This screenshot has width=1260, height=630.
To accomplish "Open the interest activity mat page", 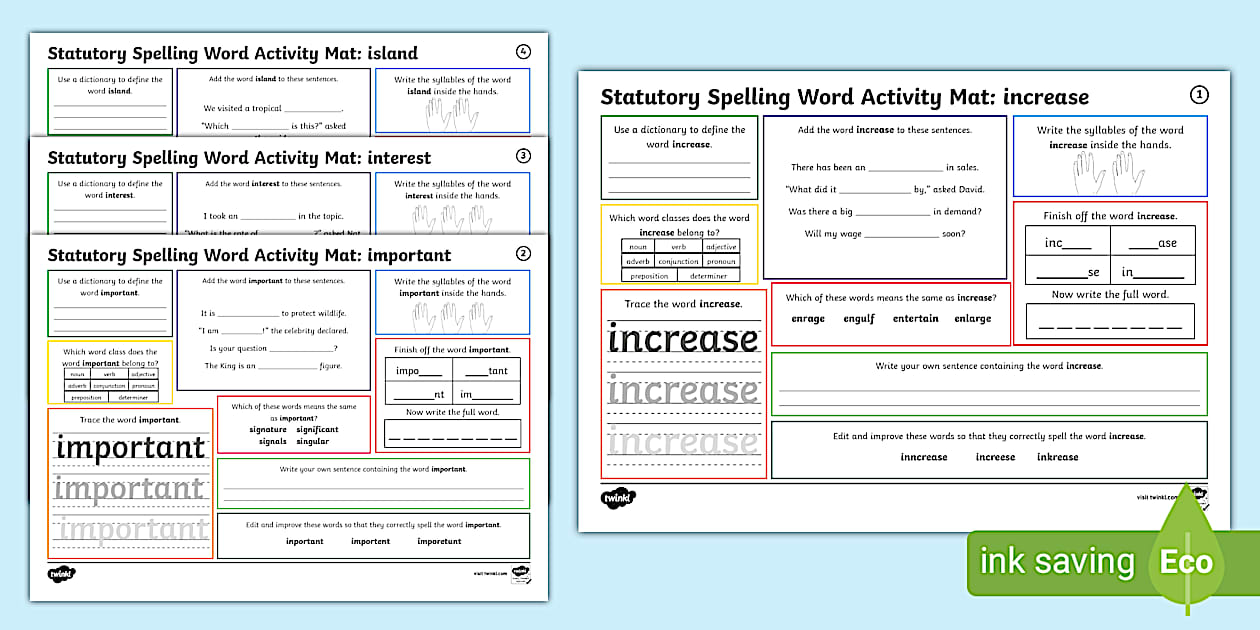I will click(239, 158).
